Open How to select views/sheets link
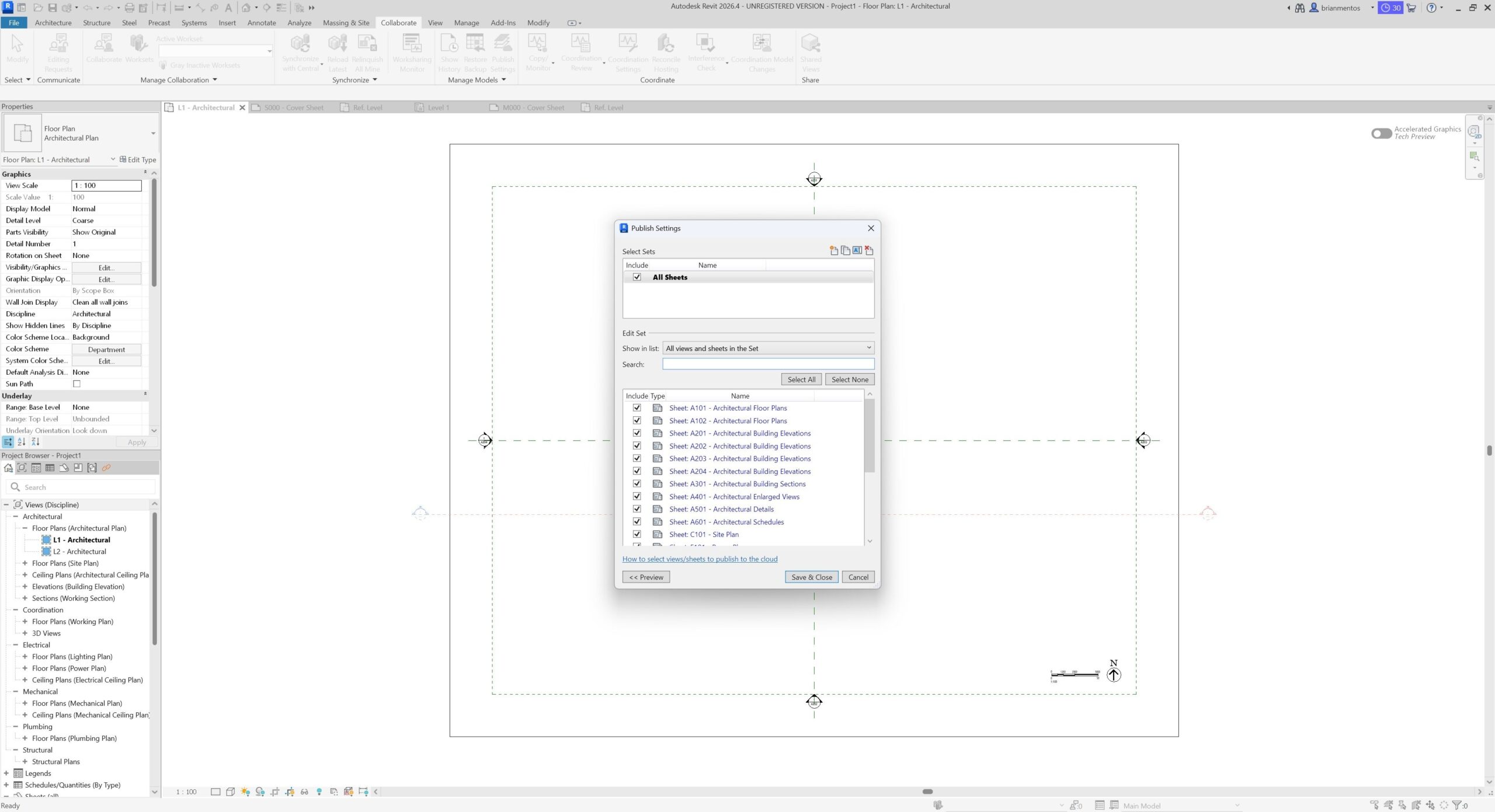Viewport: 1495px width, 812px height. coord(700,559)
